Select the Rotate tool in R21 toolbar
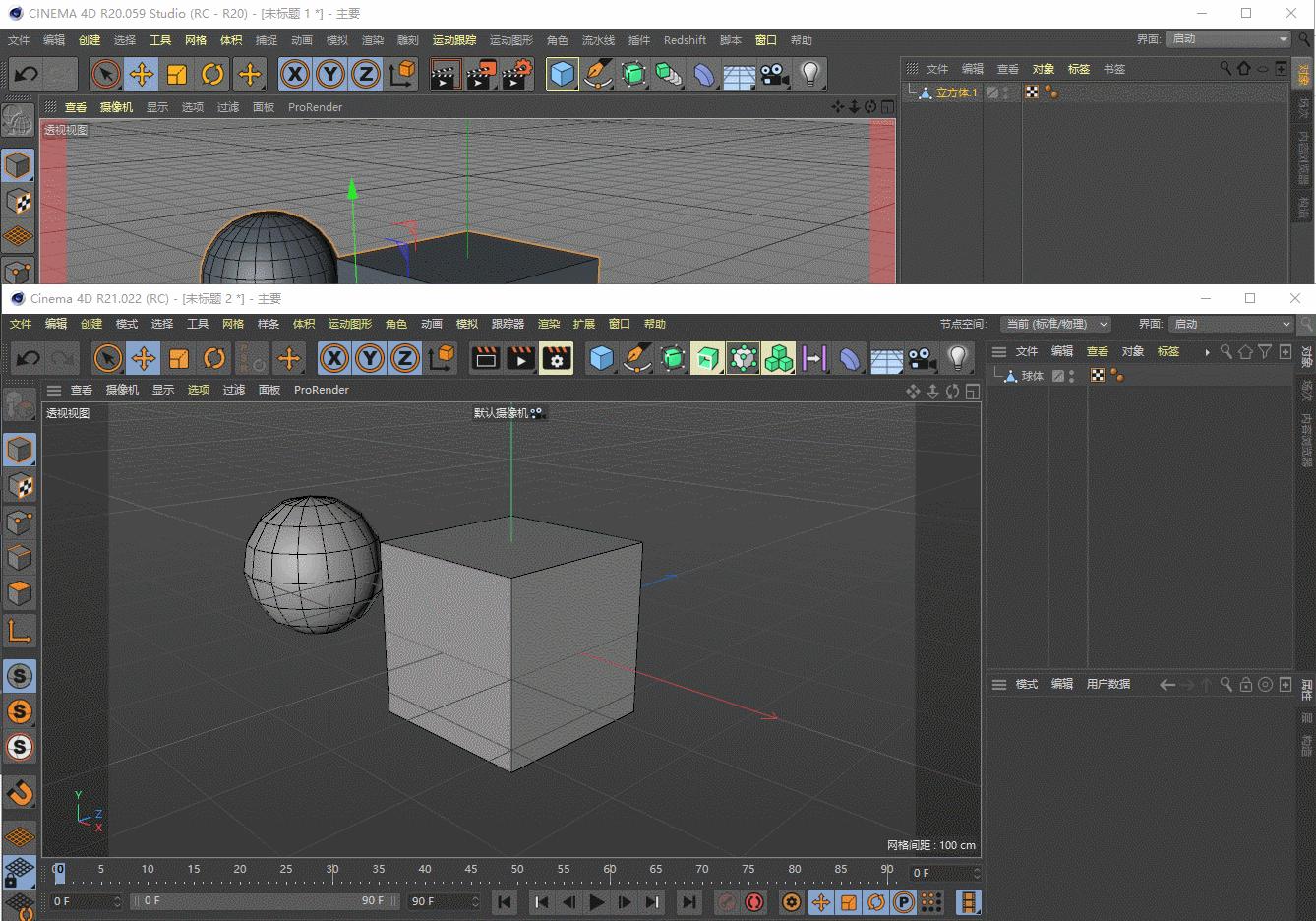Screen dimensions: 1316x921 click(x=214, y=358)
